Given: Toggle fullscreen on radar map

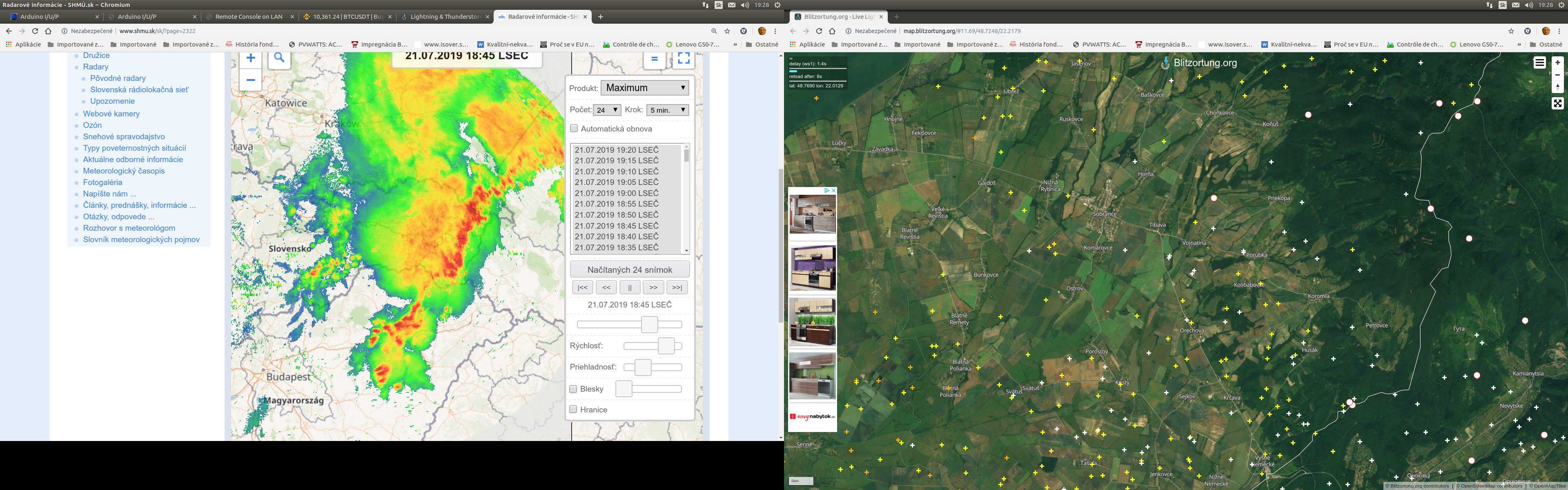Looking at the screenshot, I should (684, 58).
